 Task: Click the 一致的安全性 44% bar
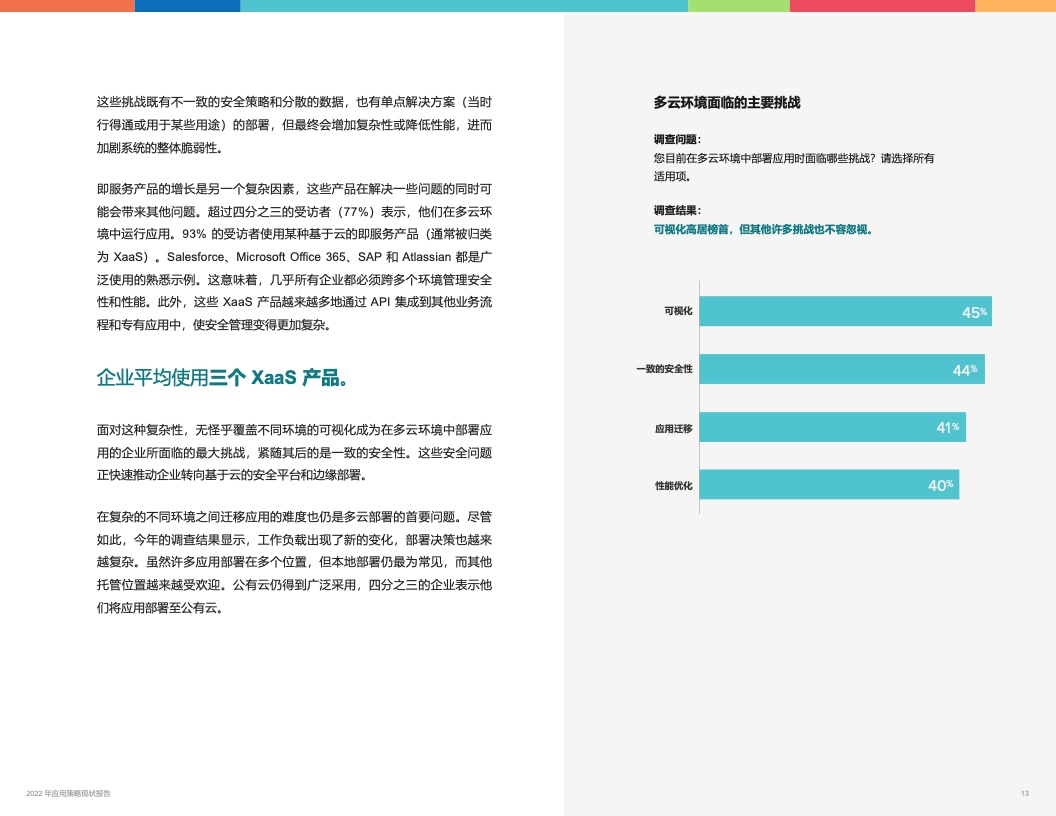pos(841,369)
